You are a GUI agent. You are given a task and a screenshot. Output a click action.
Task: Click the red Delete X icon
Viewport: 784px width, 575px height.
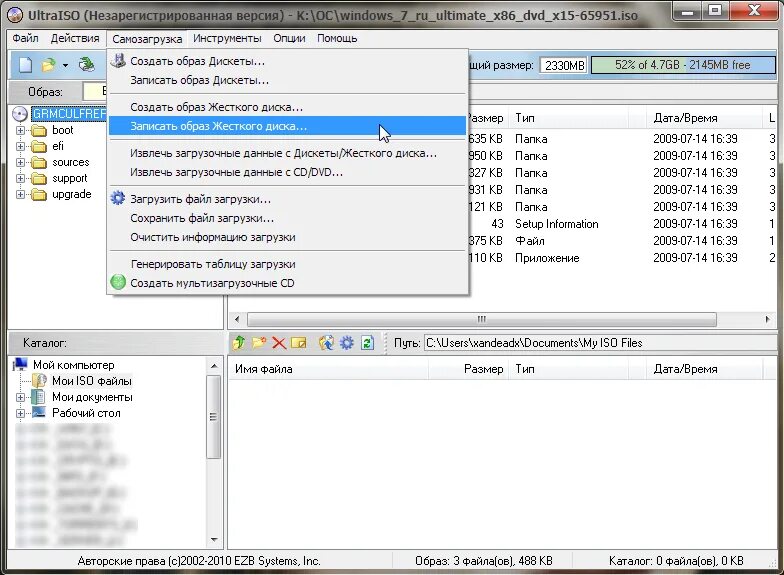click(279, 343)
